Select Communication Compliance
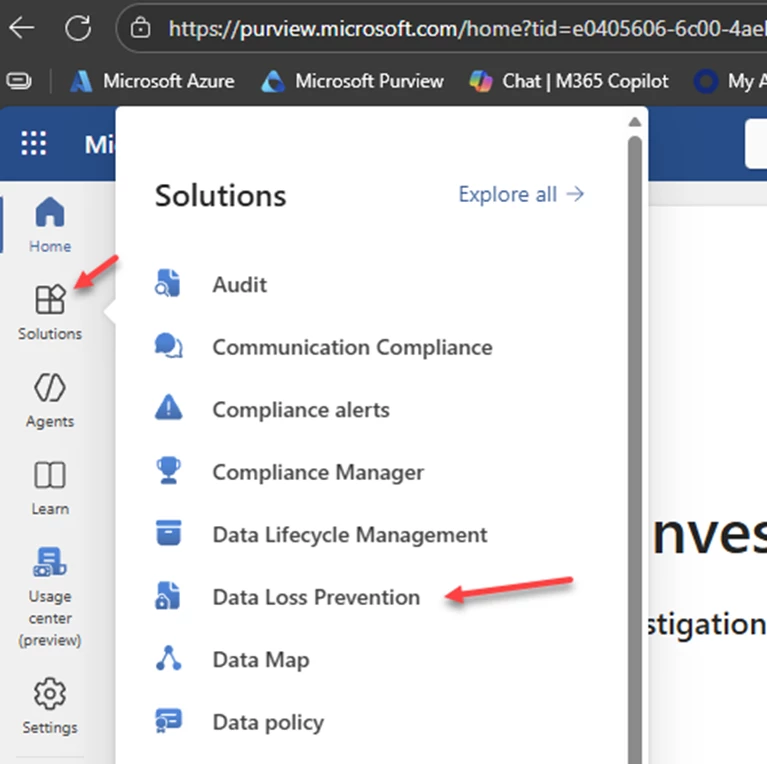The height and width of the screenshot is (764, 767). point(352,347)
